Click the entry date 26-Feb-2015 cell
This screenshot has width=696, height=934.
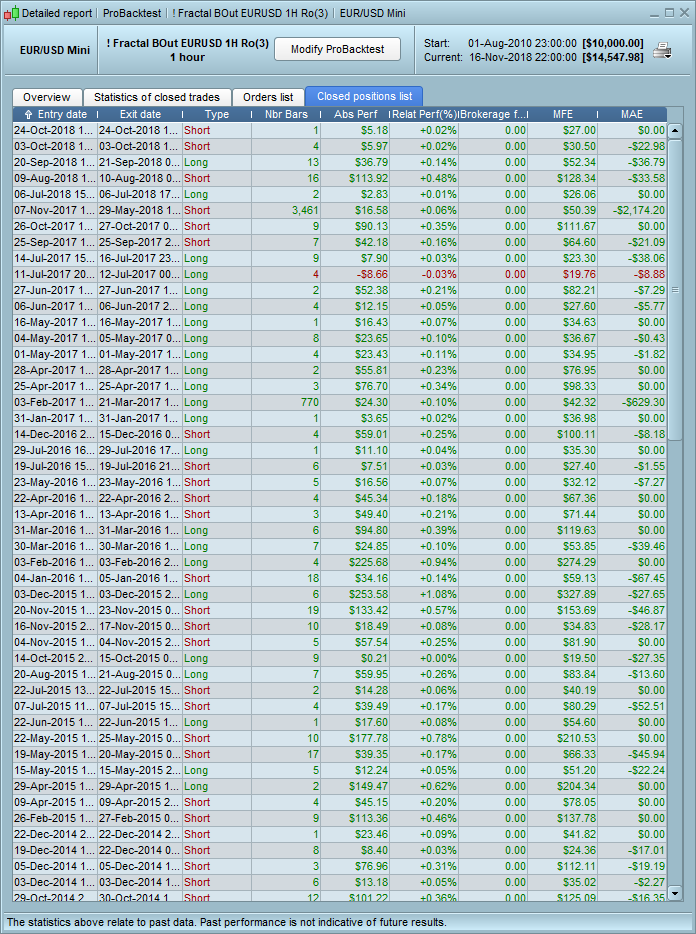click(54, 818)
